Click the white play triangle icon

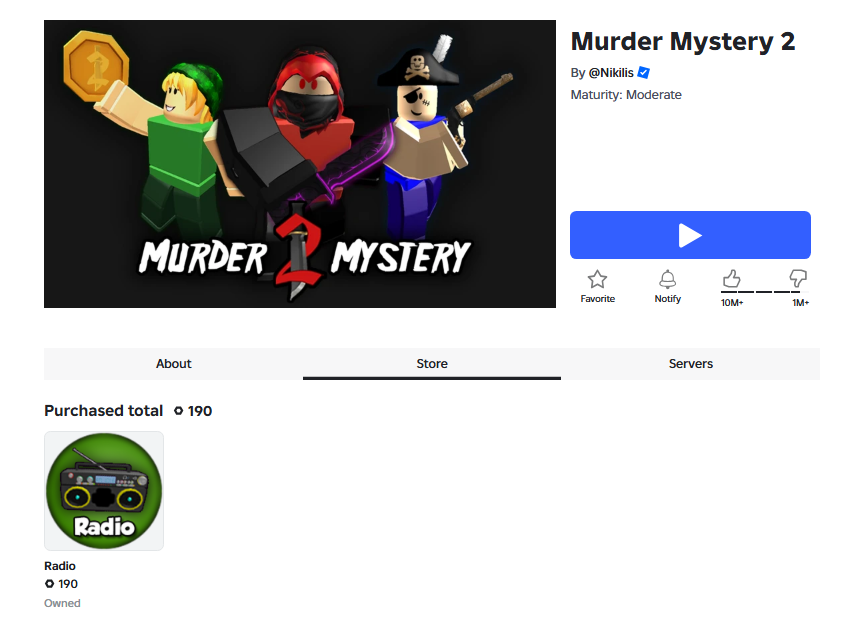(690, 235)
